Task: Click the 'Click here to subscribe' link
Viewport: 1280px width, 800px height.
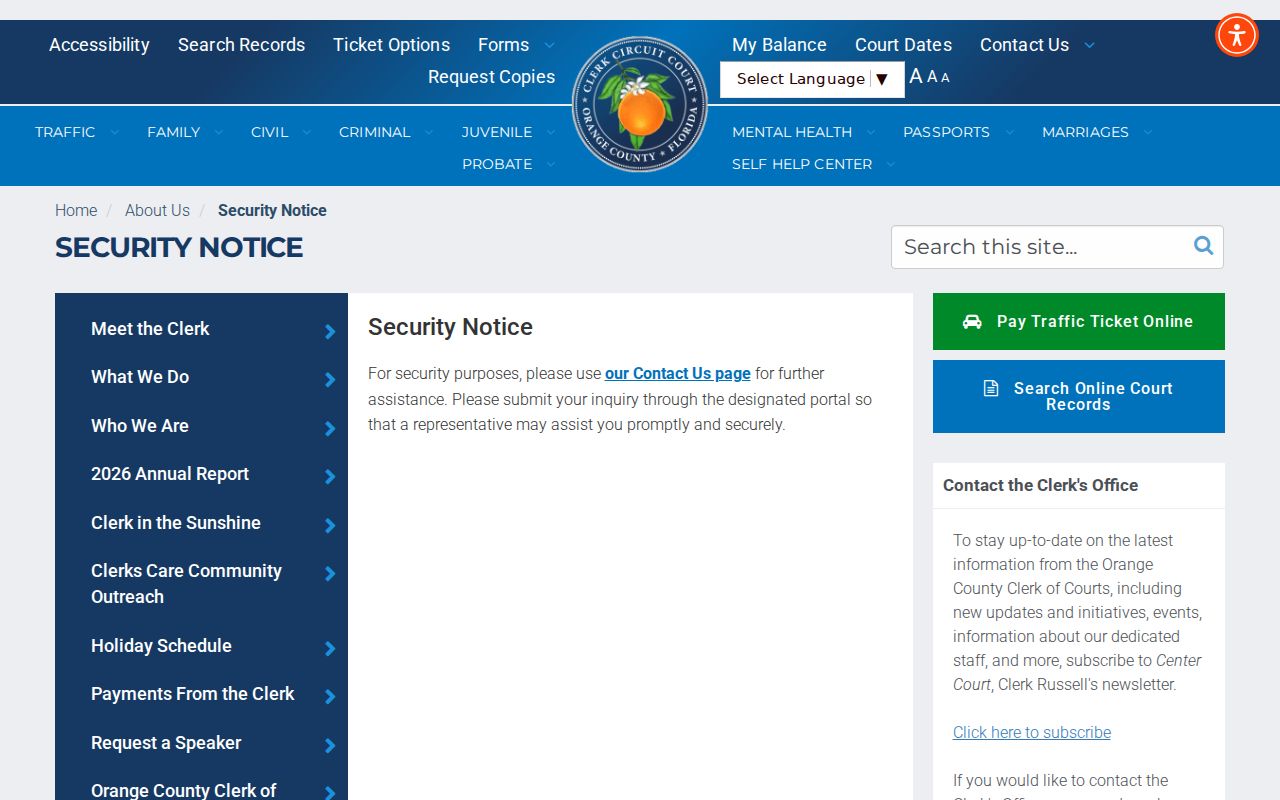Action: coord(1032,732)
